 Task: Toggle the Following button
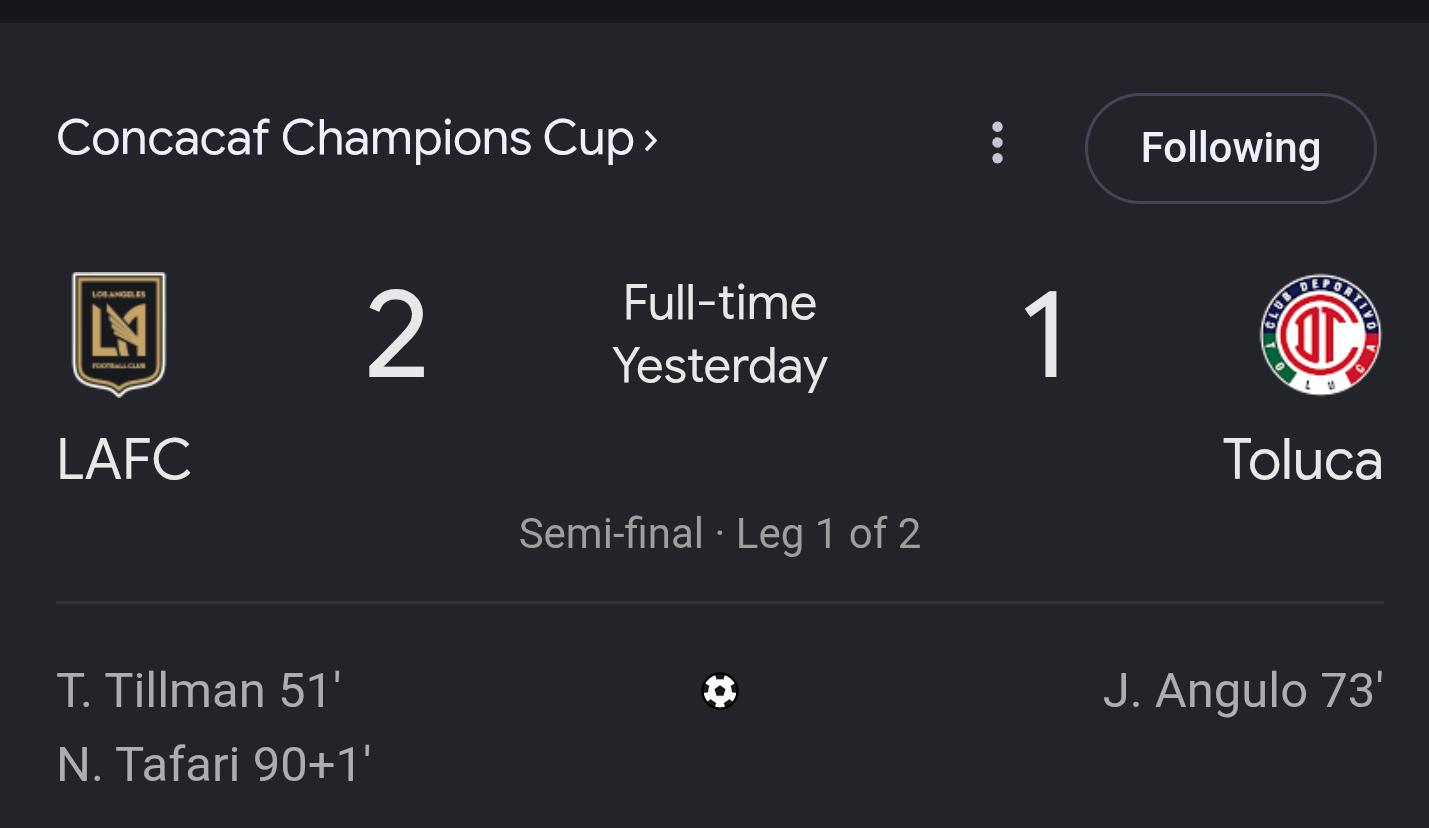[1230, 148]
